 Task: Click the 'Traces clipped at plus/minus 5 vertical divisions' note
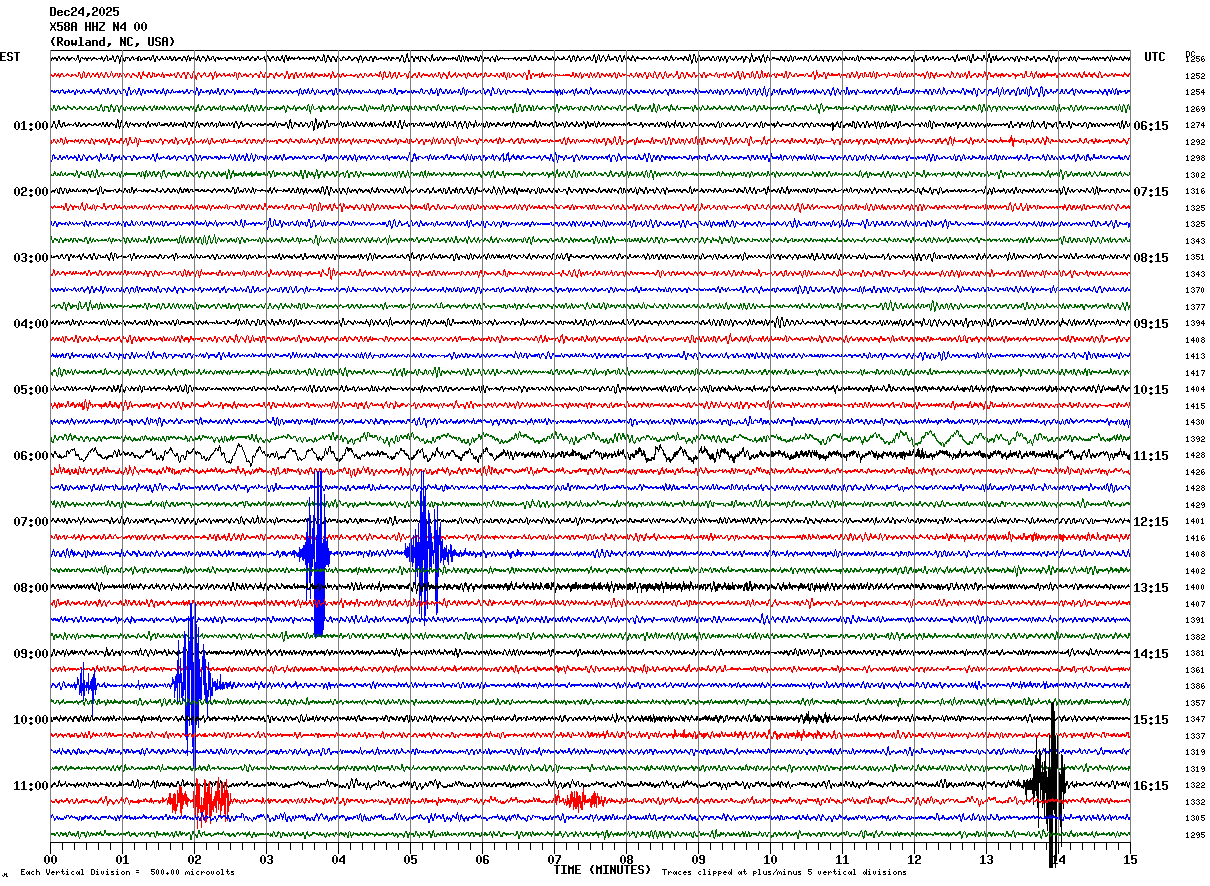(784, 873)
